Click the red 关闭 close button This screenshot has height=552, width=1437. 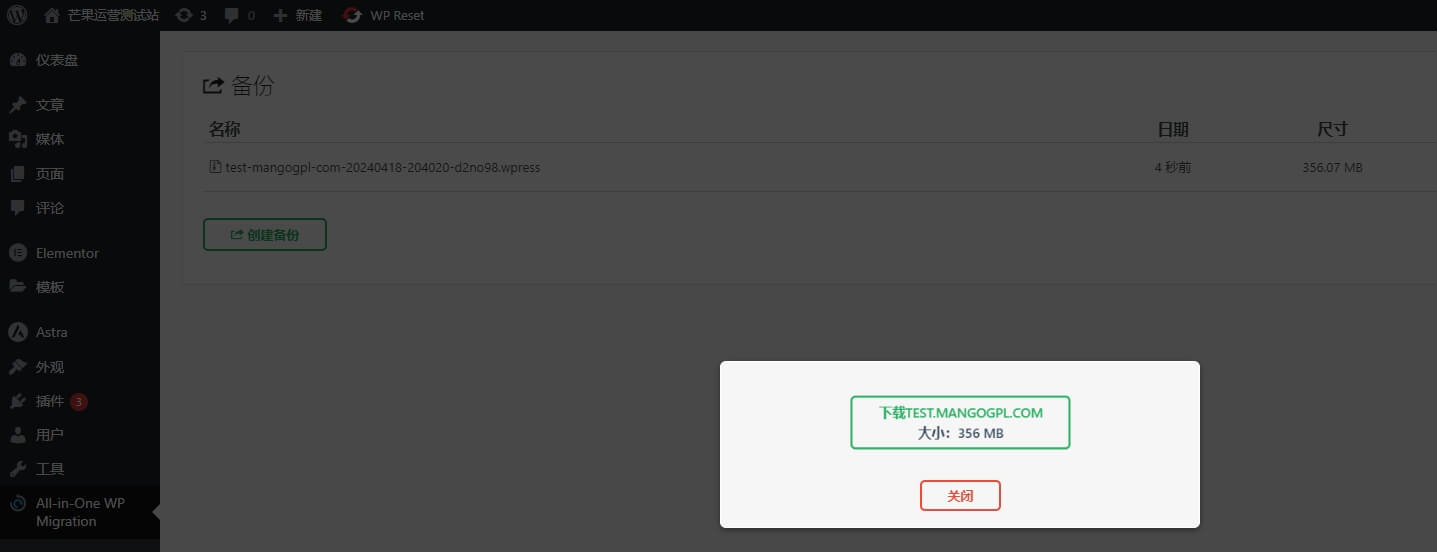960,495
